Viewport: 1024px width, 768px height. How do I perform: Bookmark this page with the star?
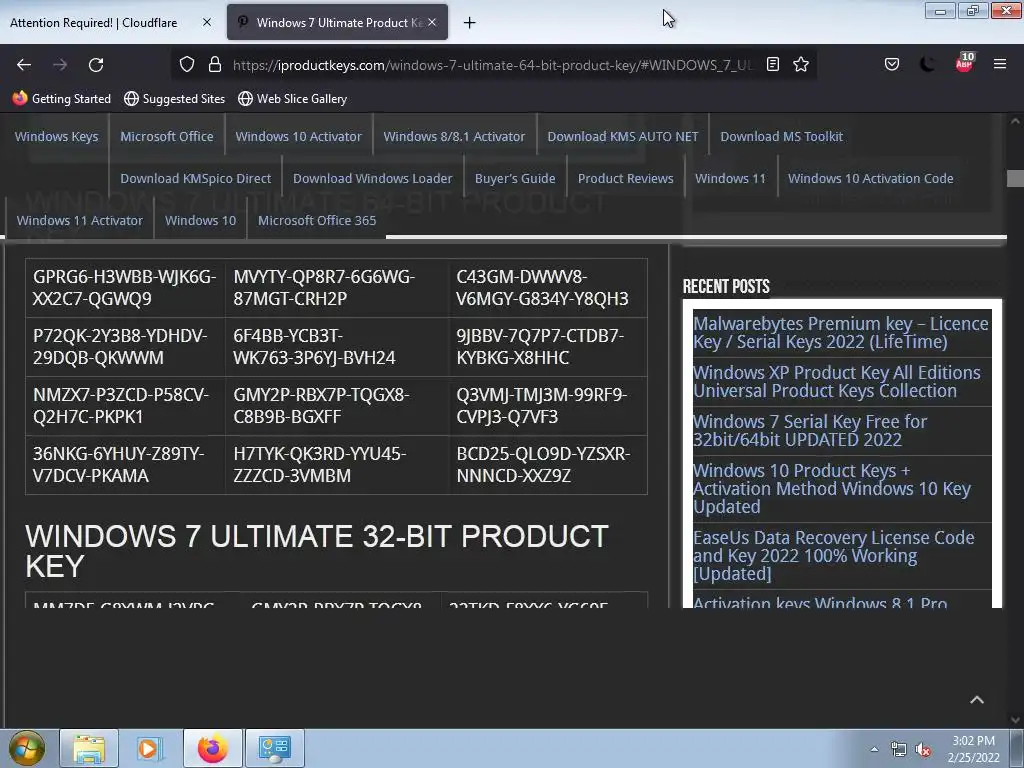click(x=801, y=65)
